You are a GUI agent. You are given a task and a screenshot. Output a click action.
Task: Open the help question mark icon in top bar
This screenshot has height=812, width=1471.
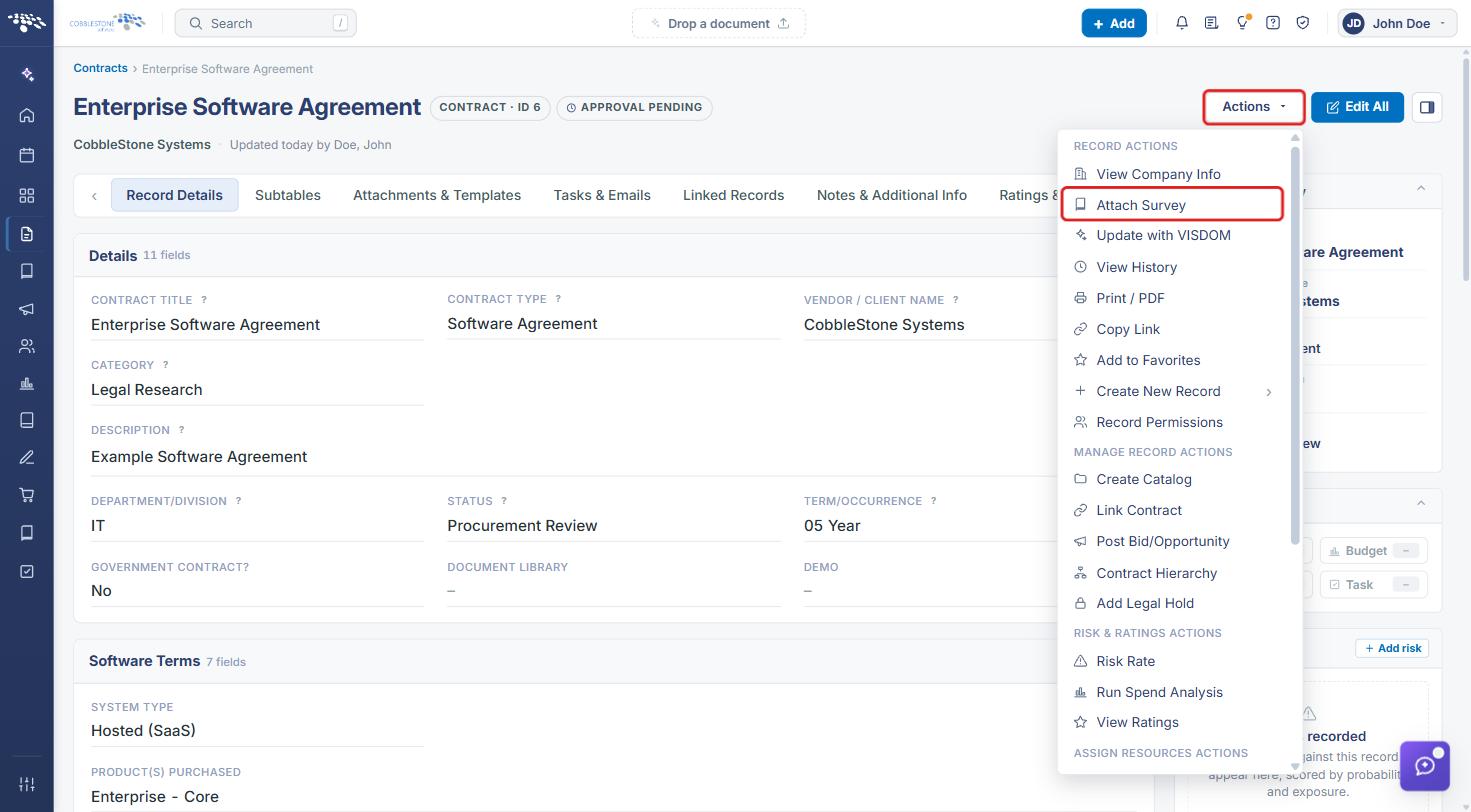pyautogui.click(x=1273, y=23)
